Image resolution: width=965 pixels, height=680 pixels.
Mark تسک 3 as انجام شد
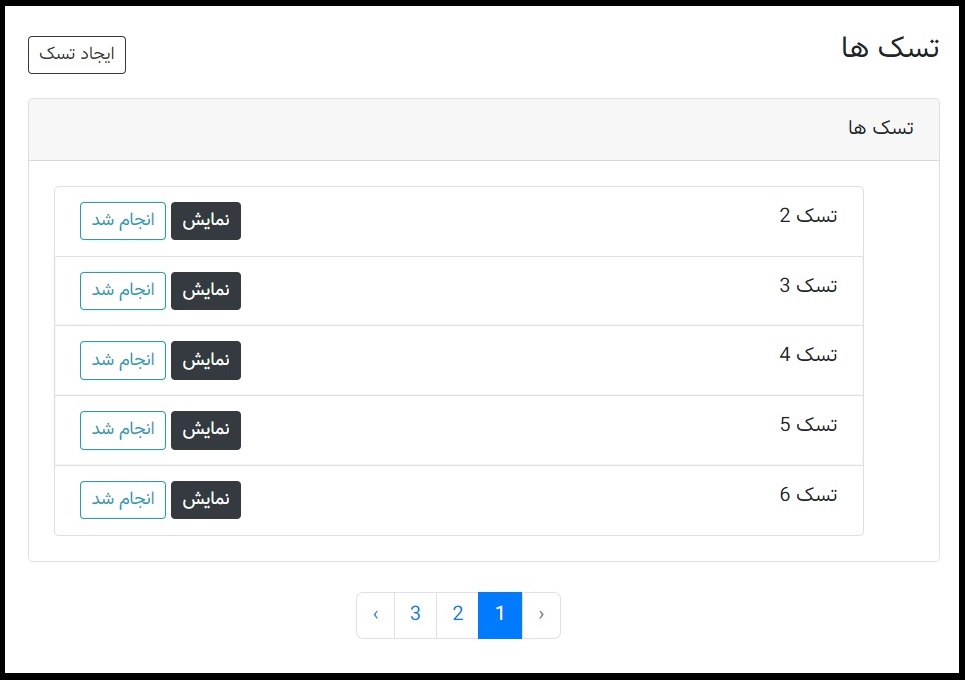(x=122, y=290)
